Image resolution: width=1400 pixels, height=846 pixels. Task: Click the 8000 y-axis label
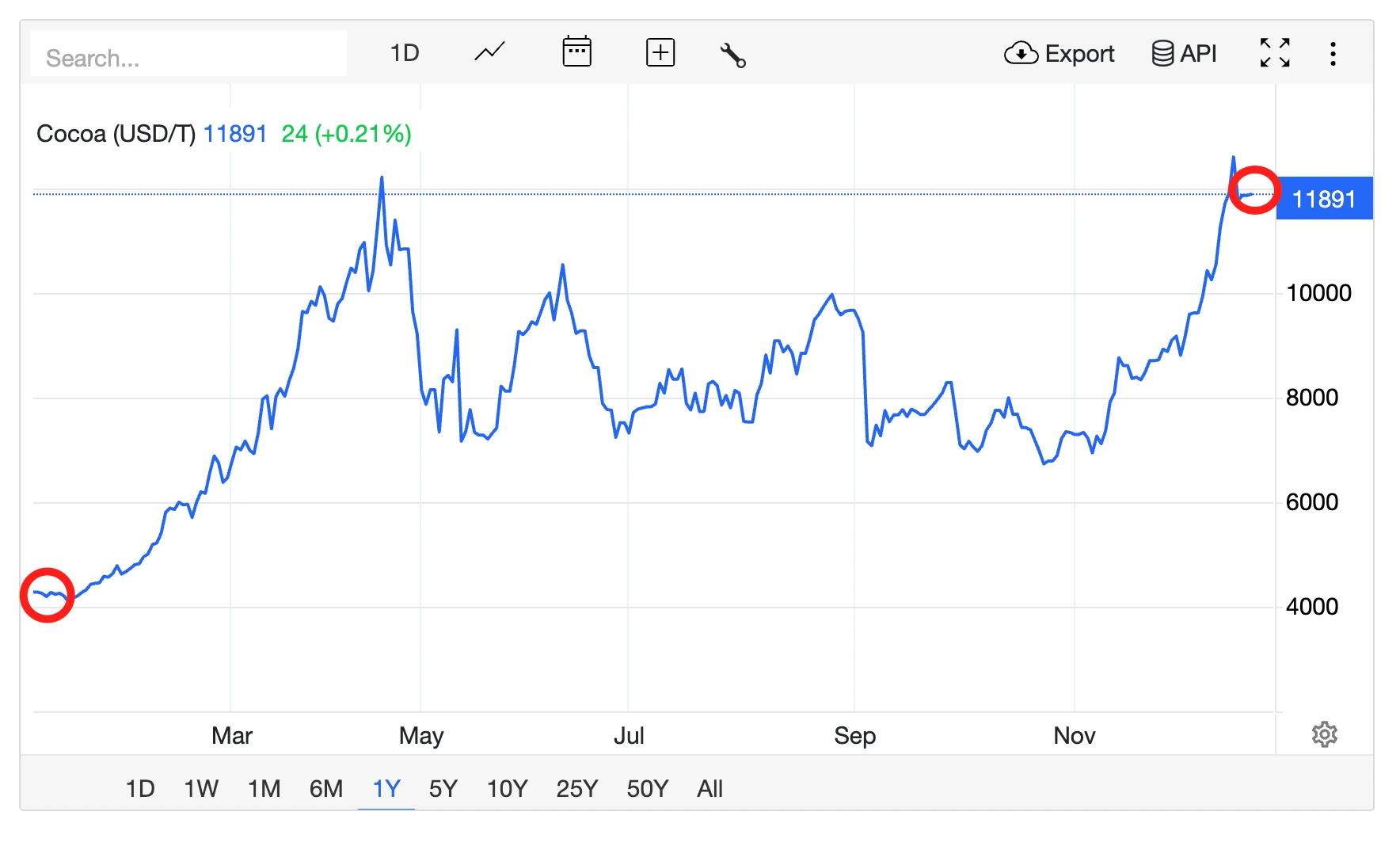pyautogui.click(x=1312, y=398)
